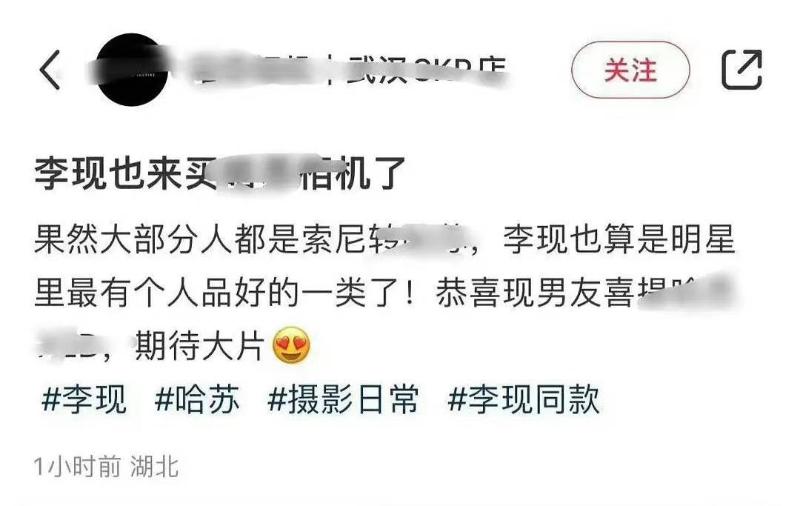This screenshot has height=506, width=800.
Task: Share the post via the export icon
Action: pos(741,69)
